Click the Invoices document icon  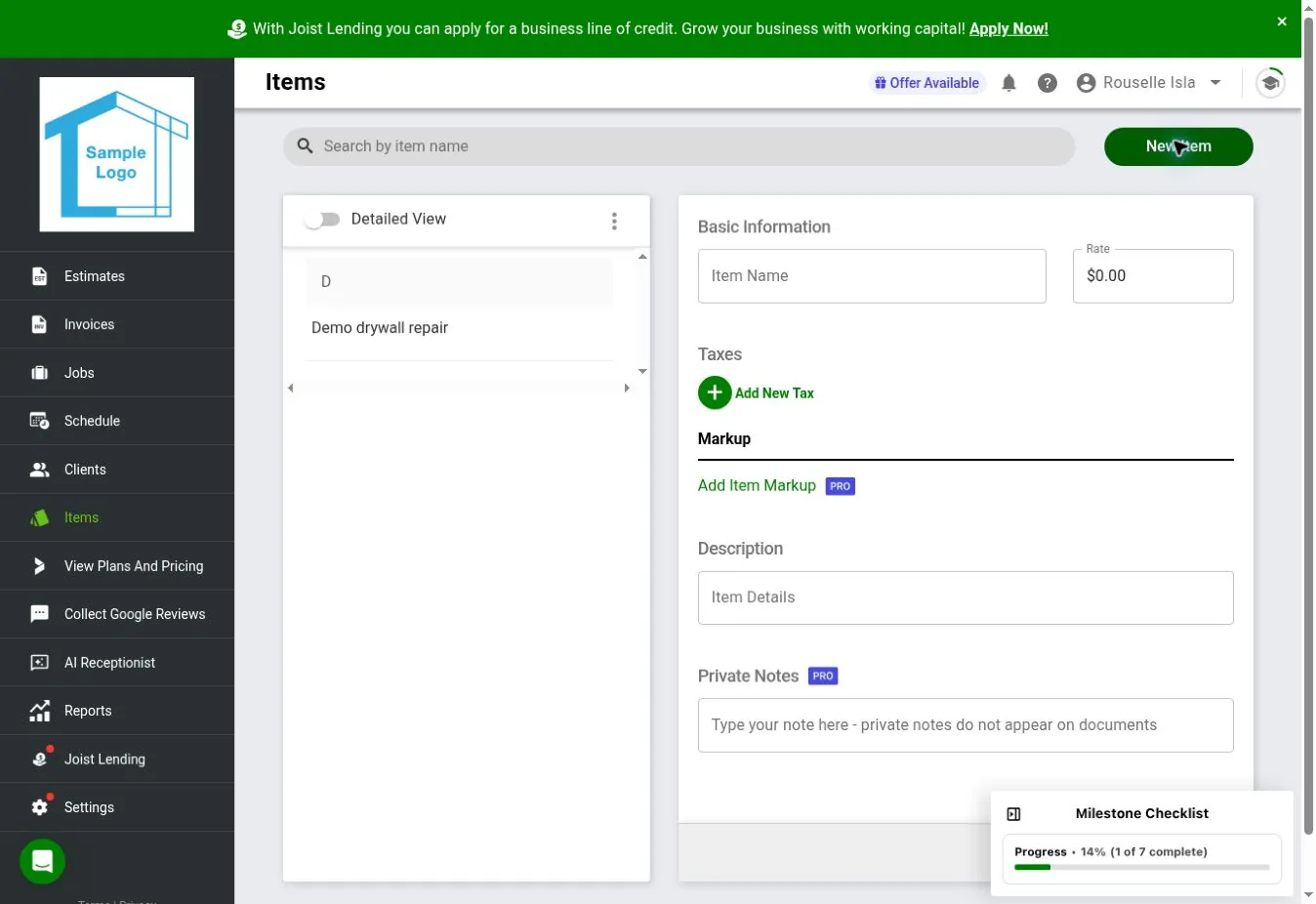(39, 324)
